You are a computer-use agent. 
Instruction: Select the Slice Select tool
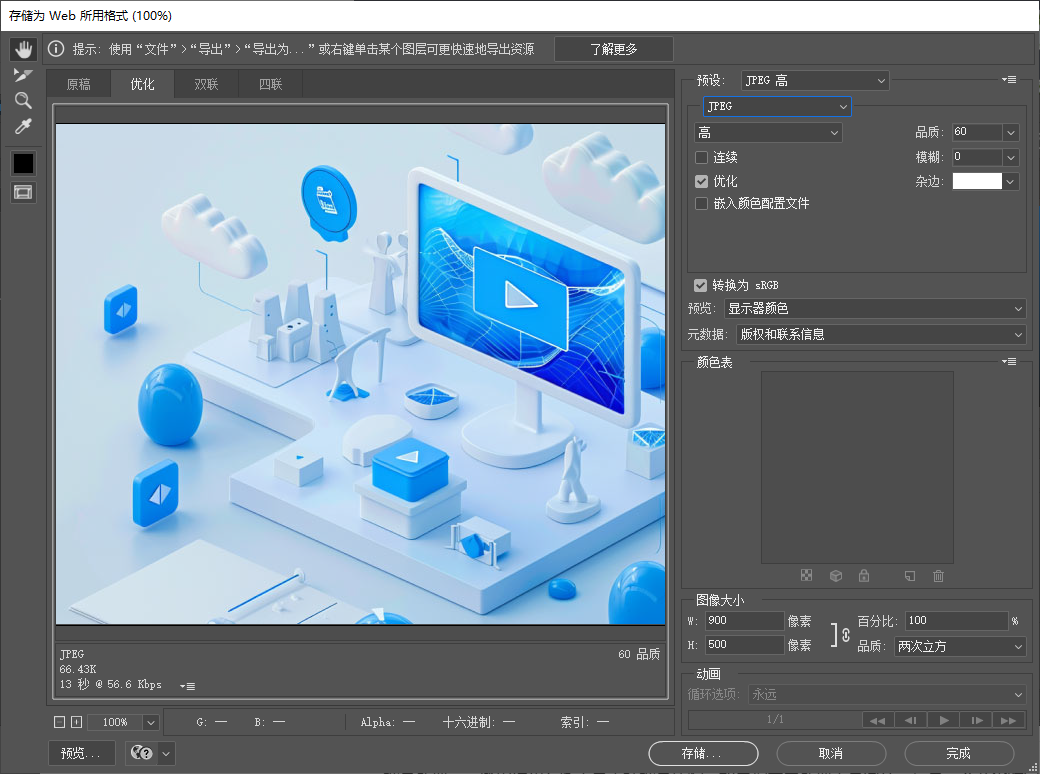click(x=23, y=74)
